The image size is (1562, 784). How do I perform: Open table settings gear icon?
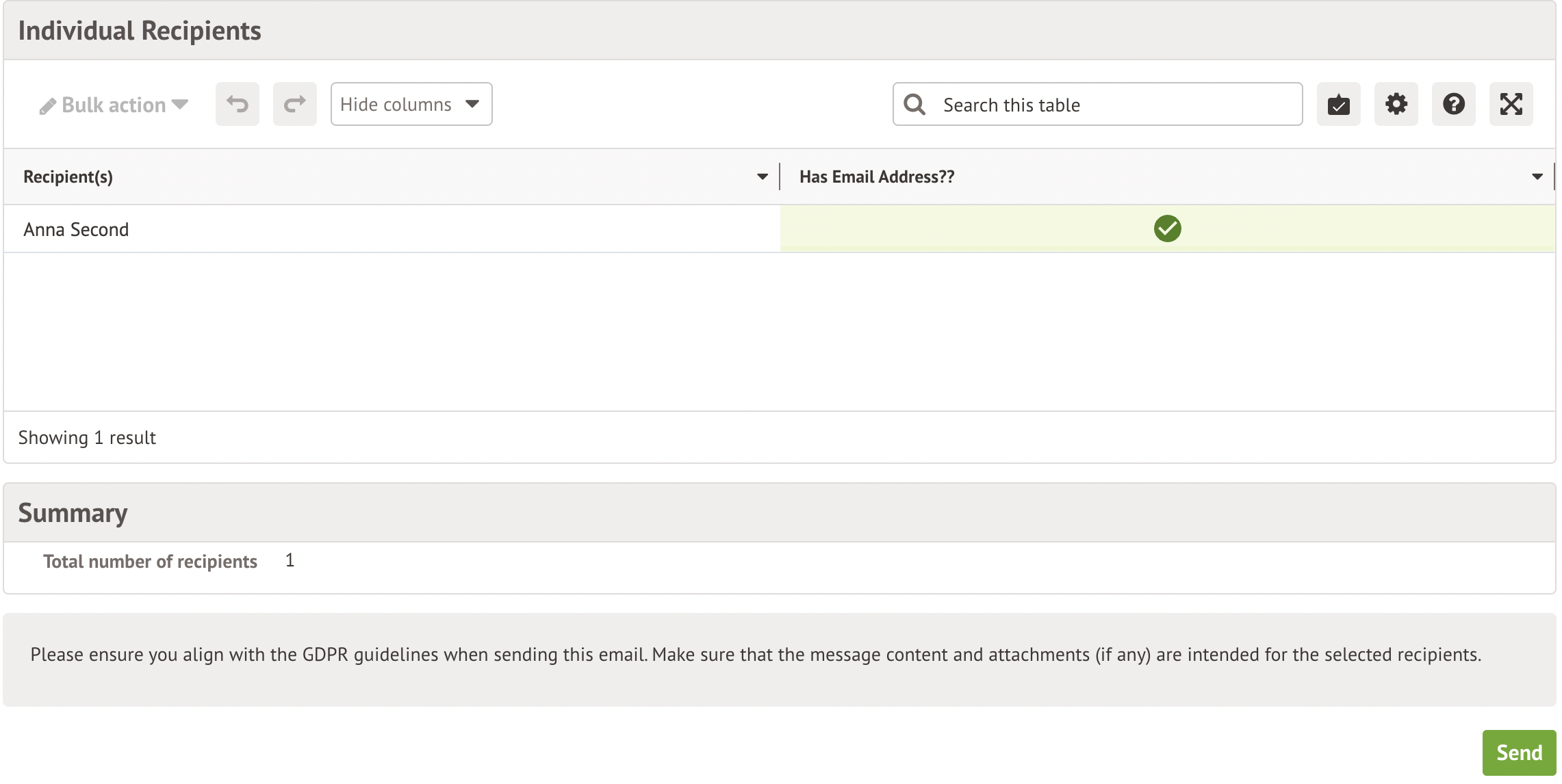coord(1396,104)
